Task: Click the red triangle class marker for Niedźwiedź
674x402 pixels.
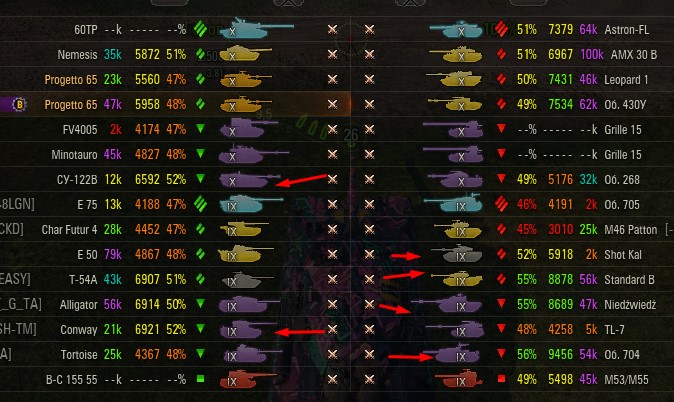Action: (501, 304)
